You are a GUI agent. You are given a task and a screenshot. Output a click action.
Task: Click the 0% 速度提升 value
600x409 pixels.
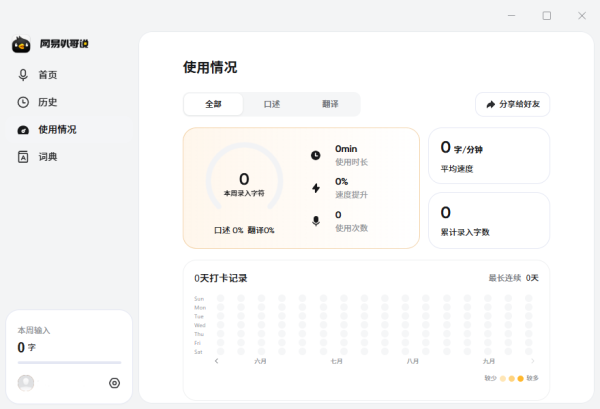click(341, 181)
